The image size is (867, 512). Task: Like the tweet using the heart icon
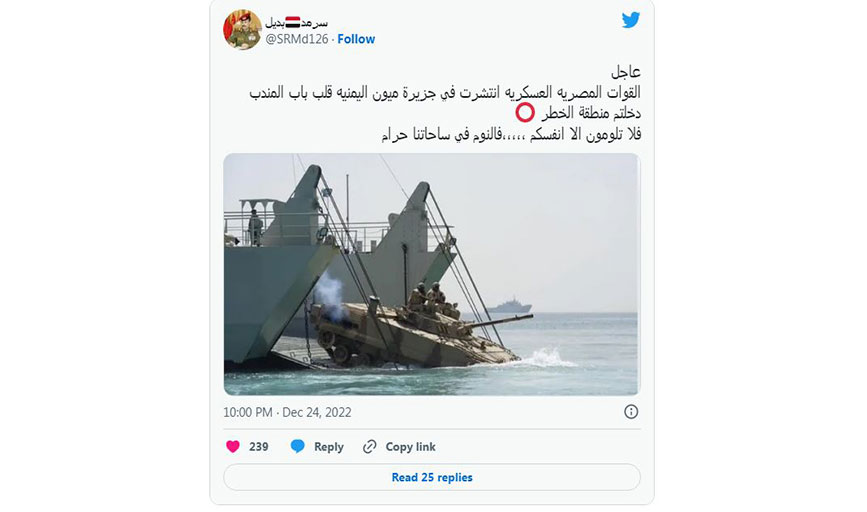233,446
